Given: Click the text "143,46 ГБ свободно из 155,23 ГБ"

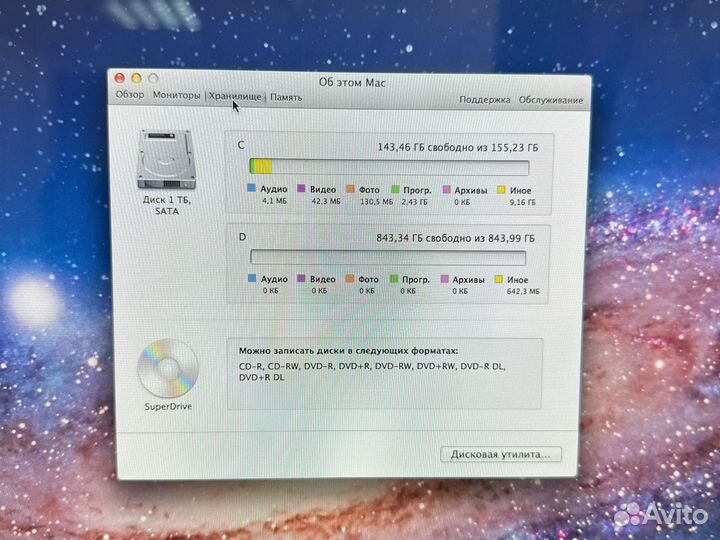Looking at the screenshot, I should point(458,147).
